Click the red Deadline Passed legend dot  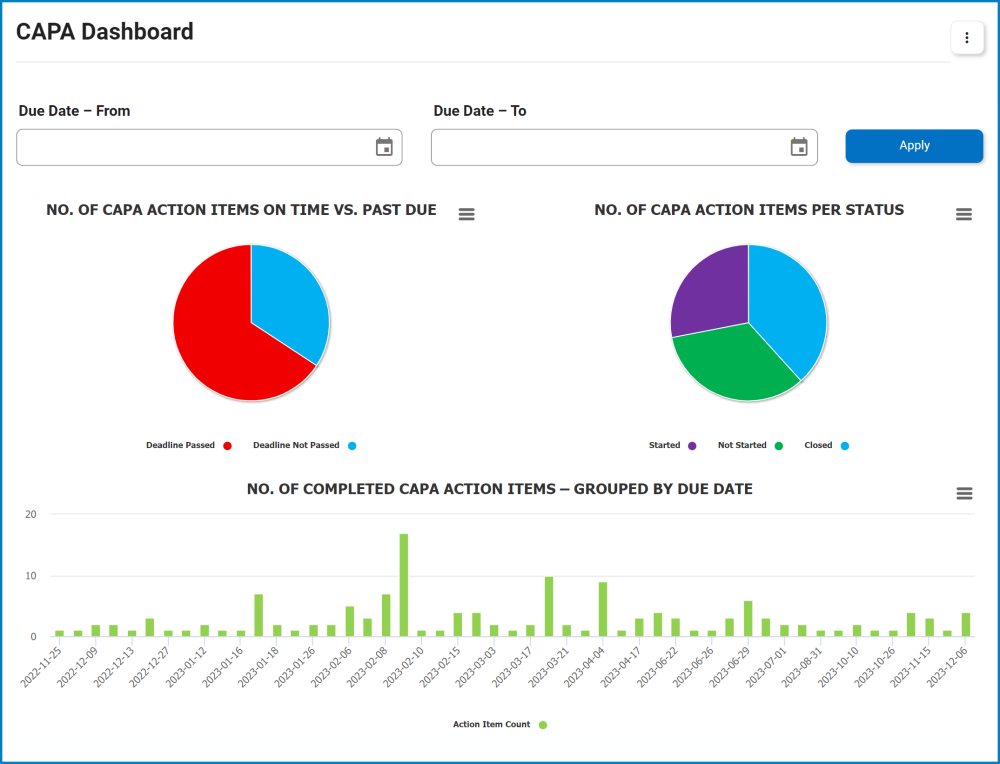point(225,445)
